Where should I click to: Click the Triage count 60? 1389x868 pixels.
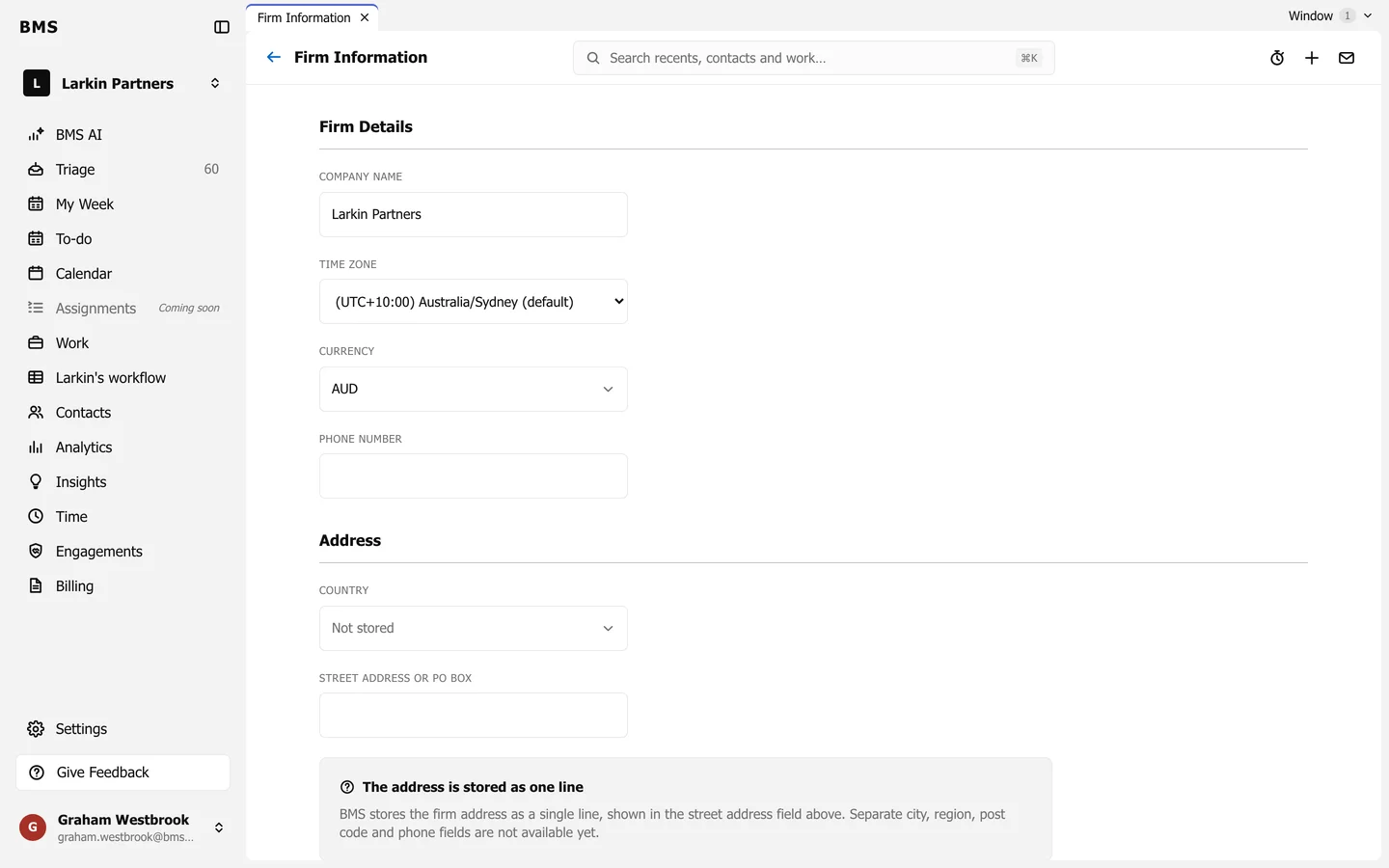(x=211, y=170)
